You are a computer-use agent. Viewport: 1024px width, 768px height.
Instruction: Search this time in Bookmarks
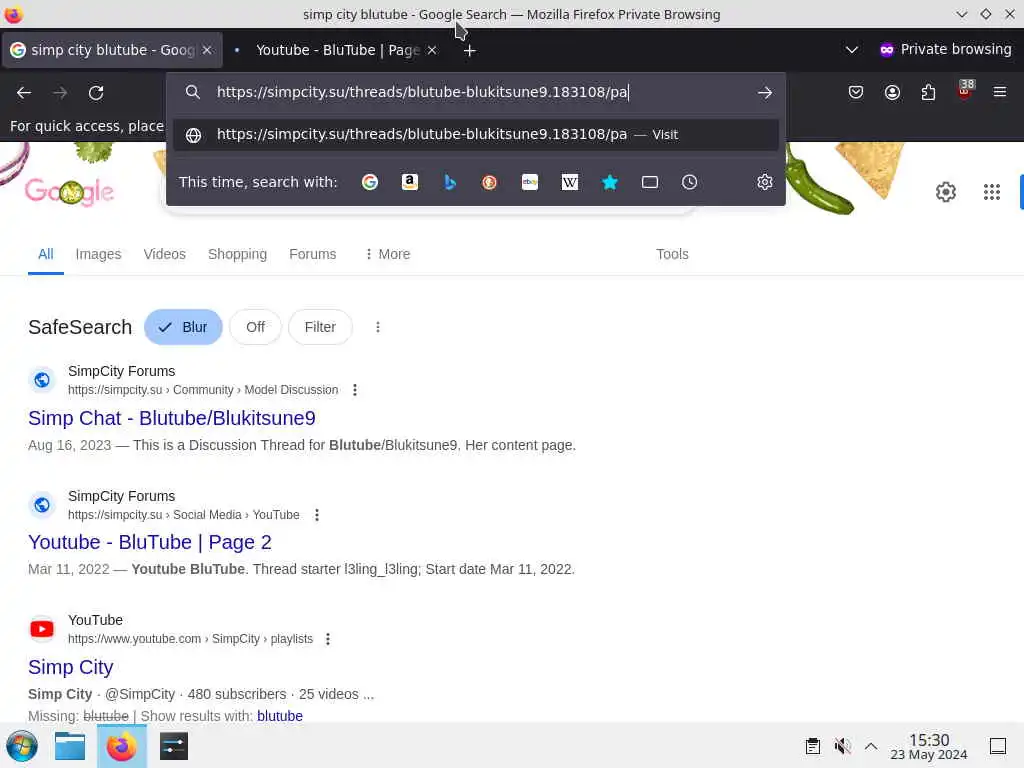(x=610, y=182)
